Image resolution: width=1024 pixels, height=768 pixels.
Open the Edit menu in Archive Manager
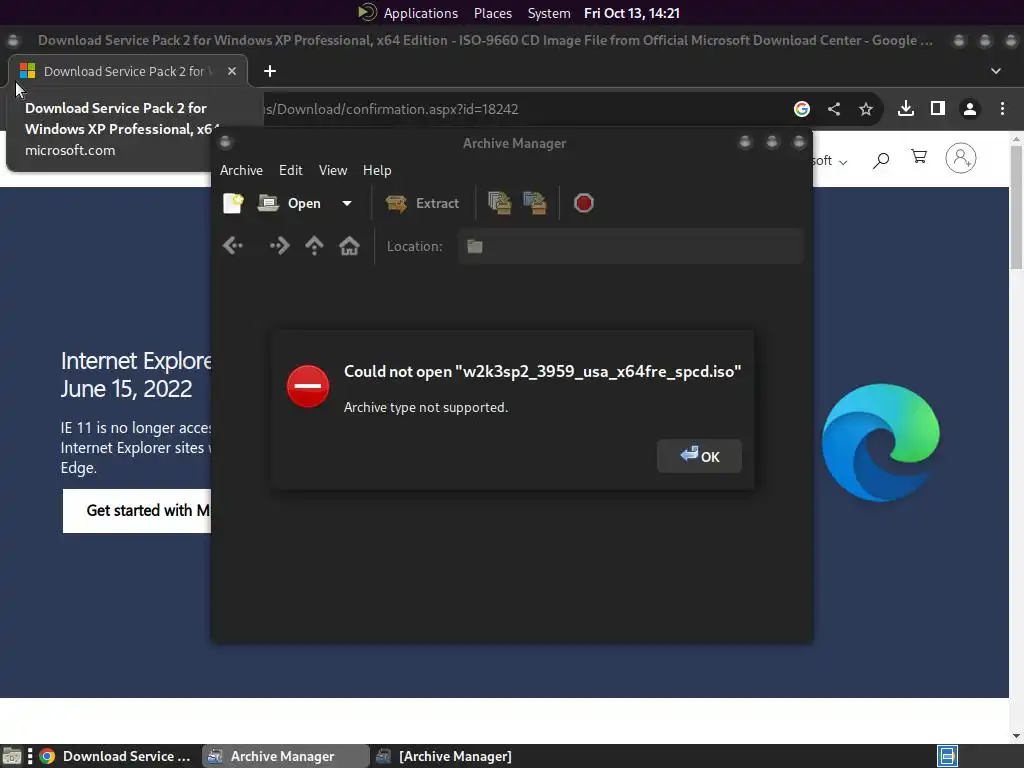291,170
